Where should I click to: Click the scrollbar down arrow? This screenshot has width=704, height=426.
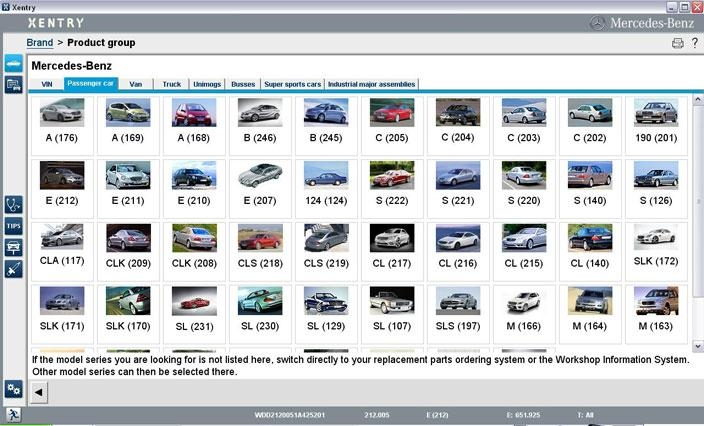(x=698, y=346)
